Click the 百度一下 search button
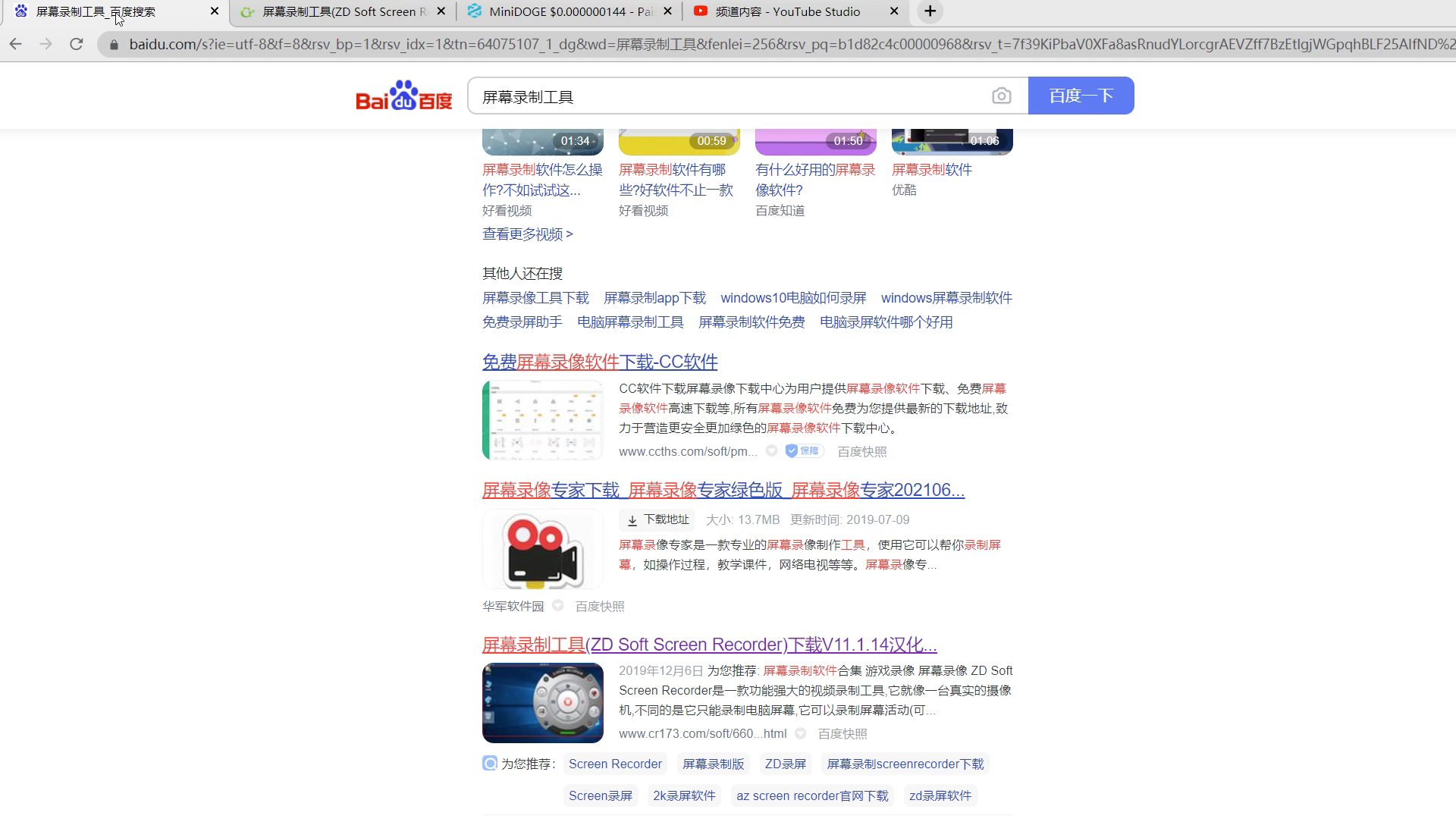 click(1081, 96)
